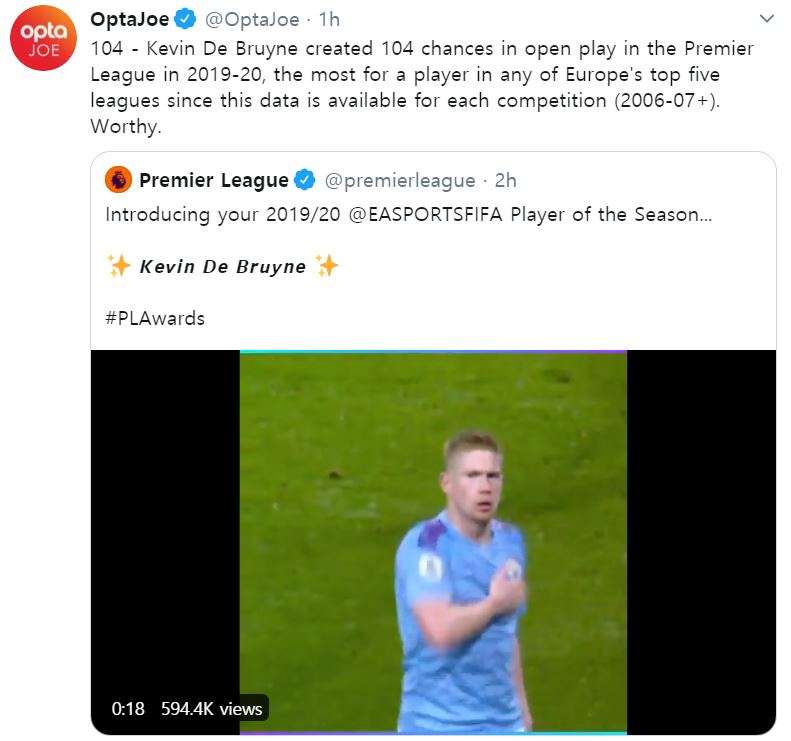
Task: Visit the @premierleague handle
Action: coord(400,180)
